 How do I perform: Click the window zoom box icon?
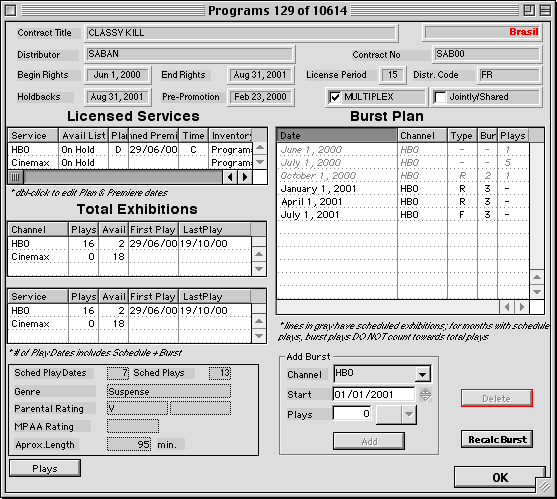click(x=529, y=10)
